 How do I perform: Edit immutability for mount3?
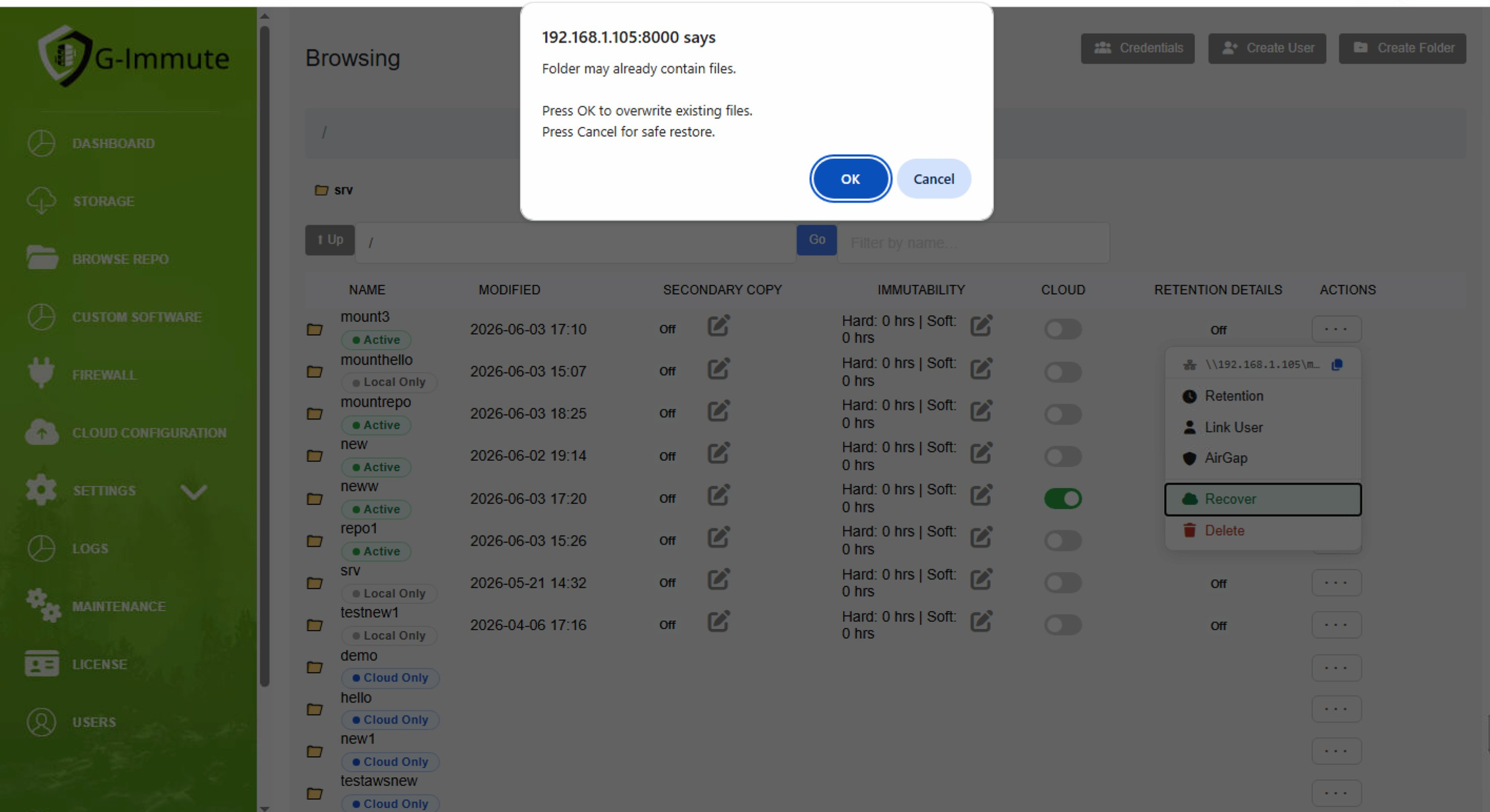point(981,326)
